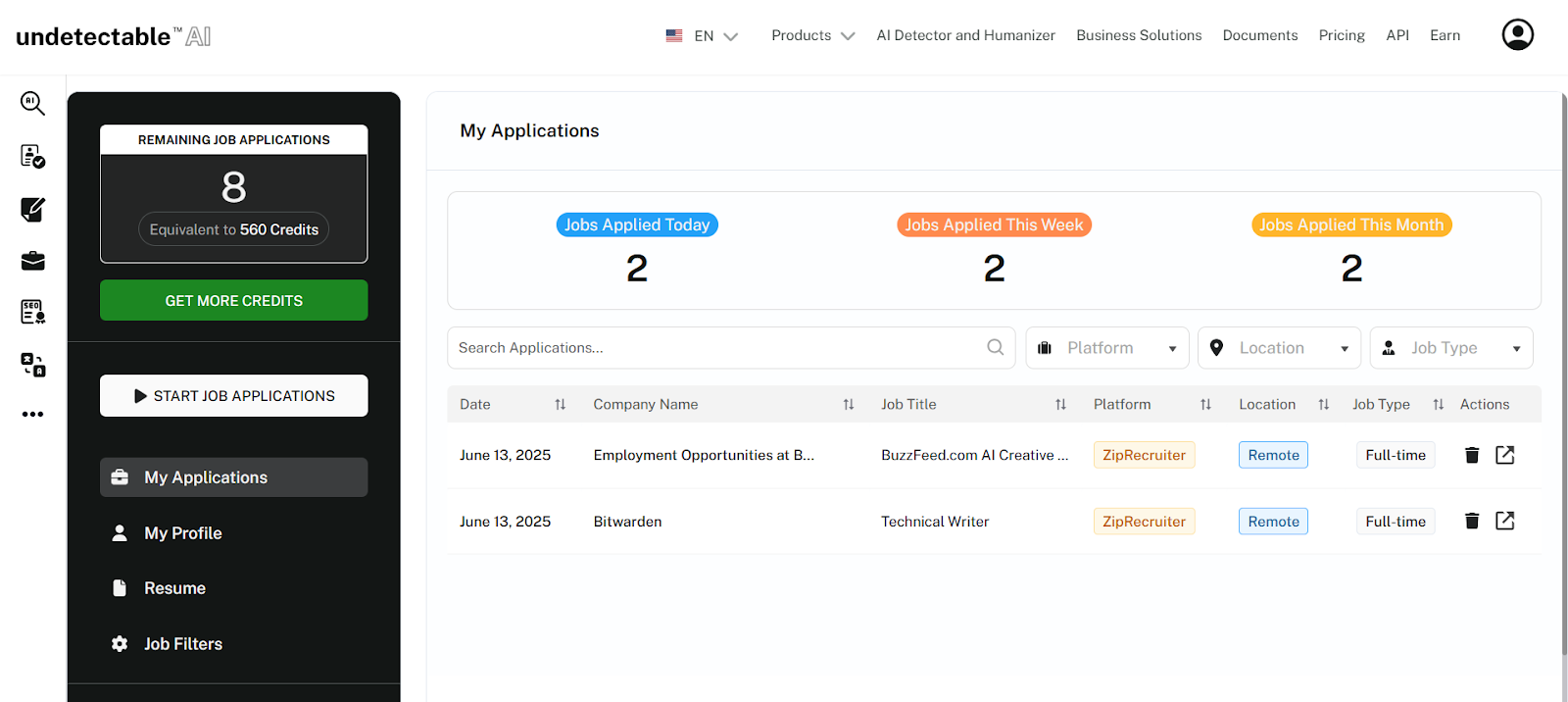
Task: Open external link for the BuzzFeed application
Action: 1505,455
